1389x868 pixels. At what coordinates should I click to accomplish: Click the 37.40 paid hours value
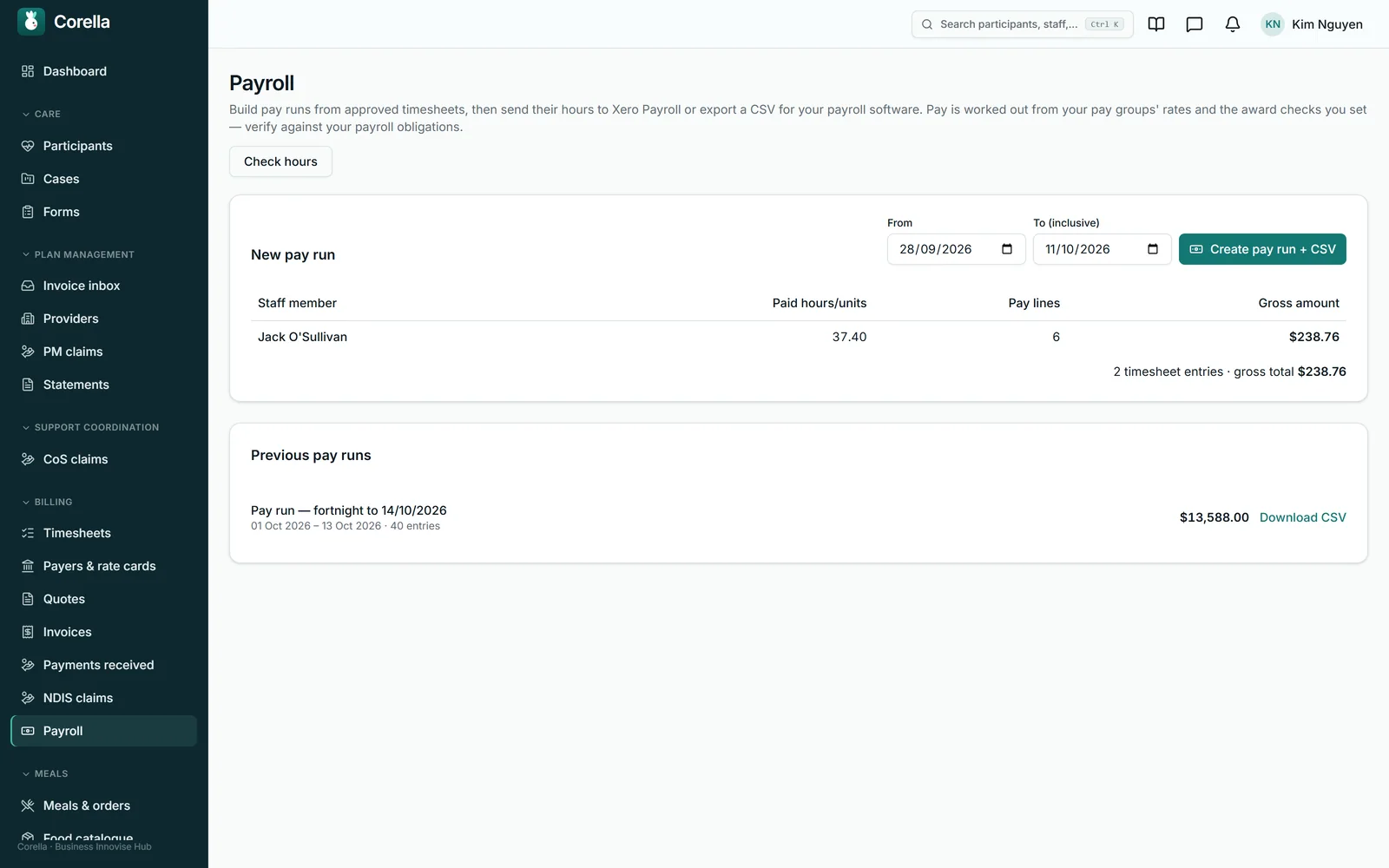(849, 337)
